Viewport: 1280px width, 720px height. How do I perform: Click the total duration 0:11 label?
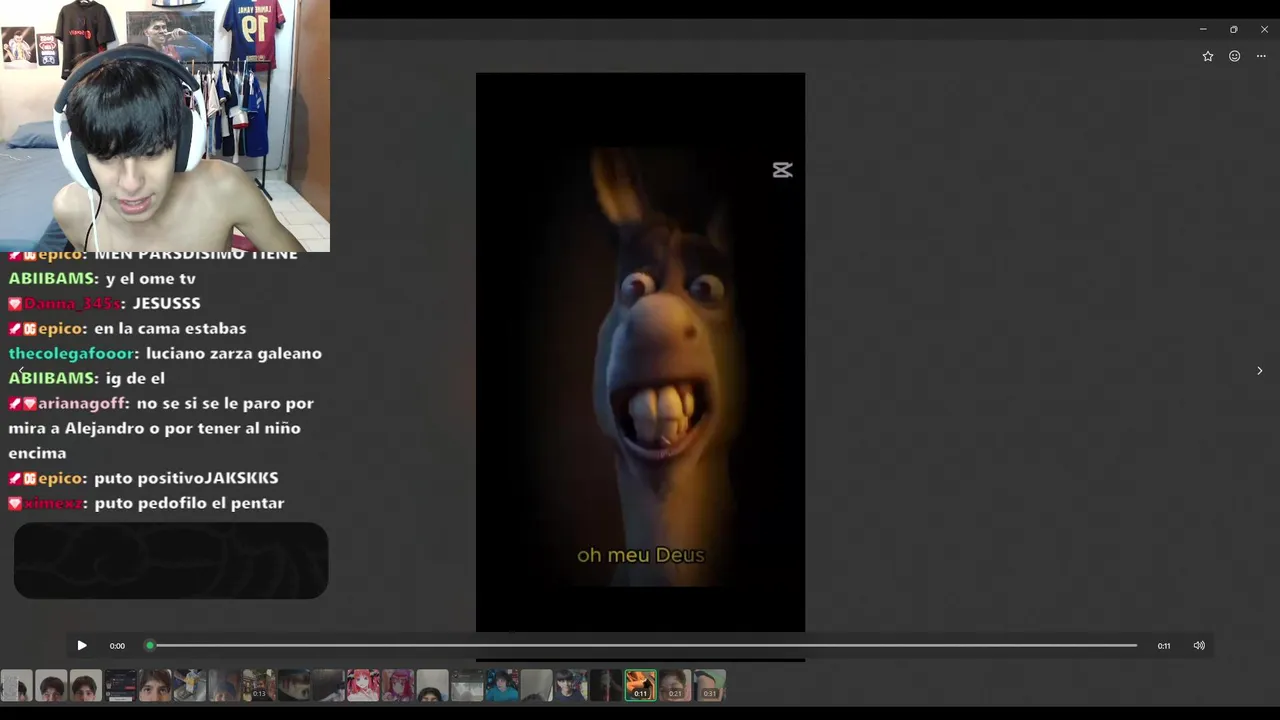tap(1164, 646)
